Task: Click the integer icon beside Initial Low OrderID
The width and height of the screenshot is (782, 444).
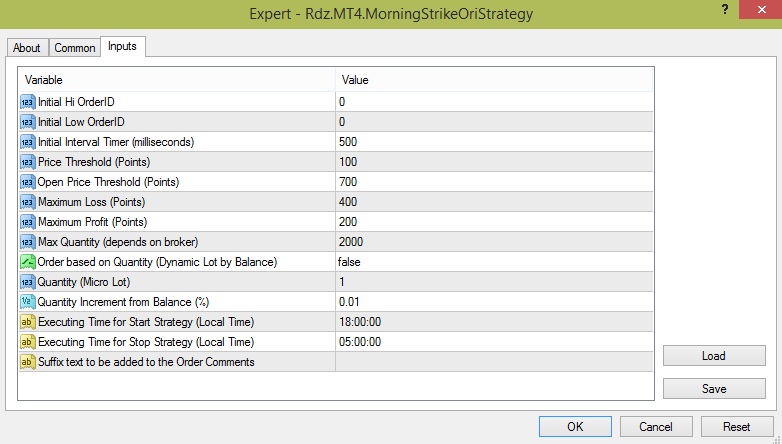Action: (x=27, y=122)
